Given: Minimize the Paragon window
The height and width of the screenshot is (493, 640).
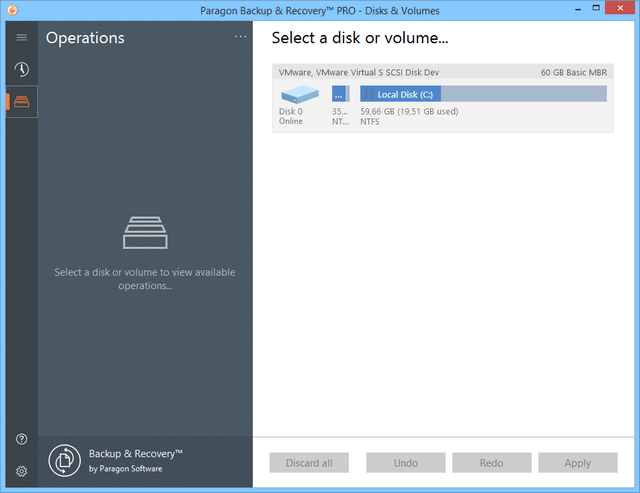Looking at the screenshot, I should point(578,9).
